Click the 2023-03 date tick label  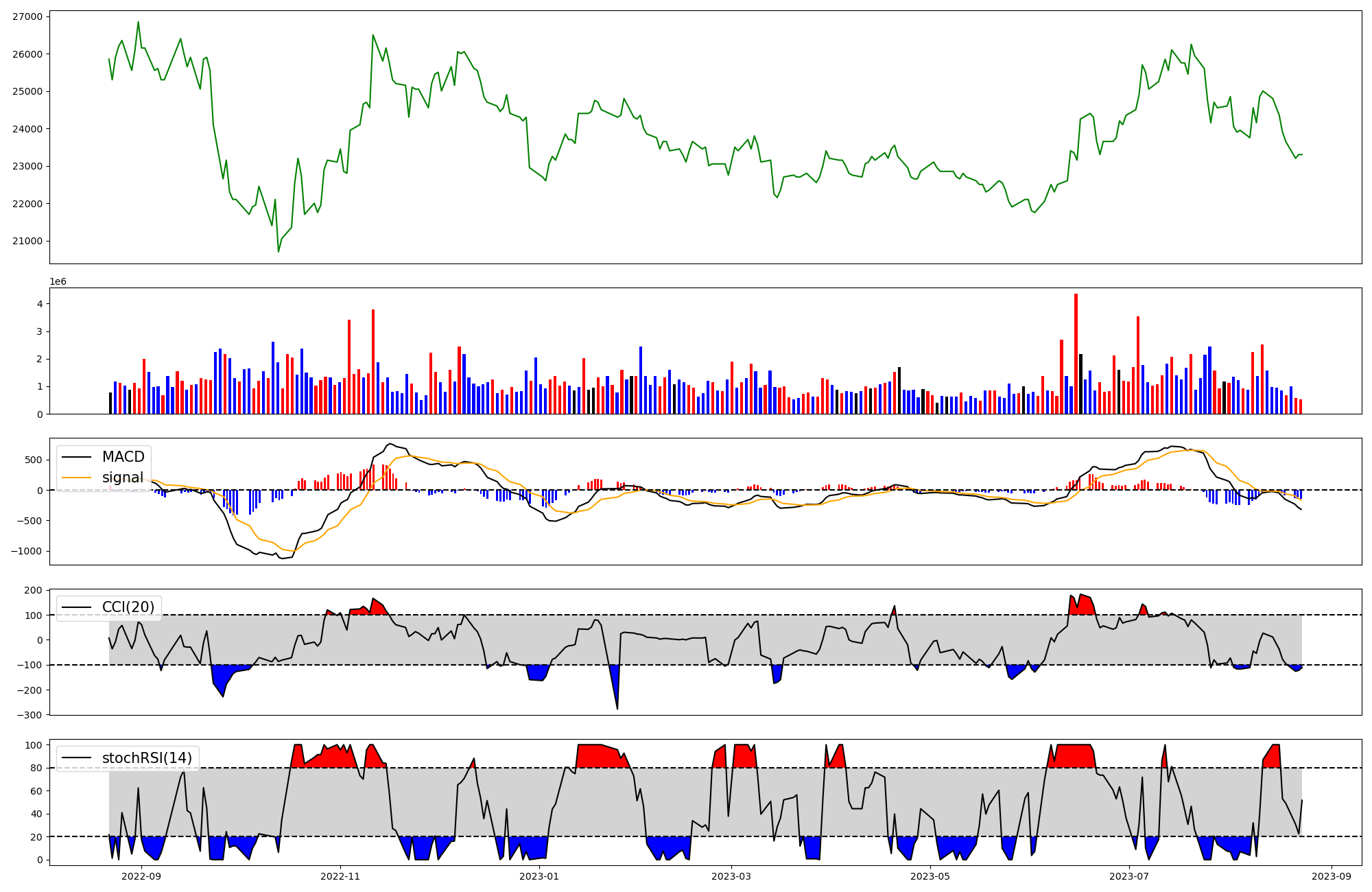(x=731, y=876)
